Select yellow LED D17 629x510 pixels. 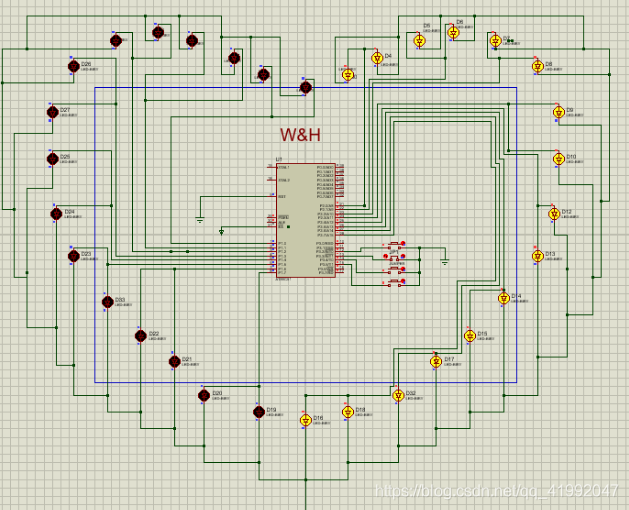[436, 362]
